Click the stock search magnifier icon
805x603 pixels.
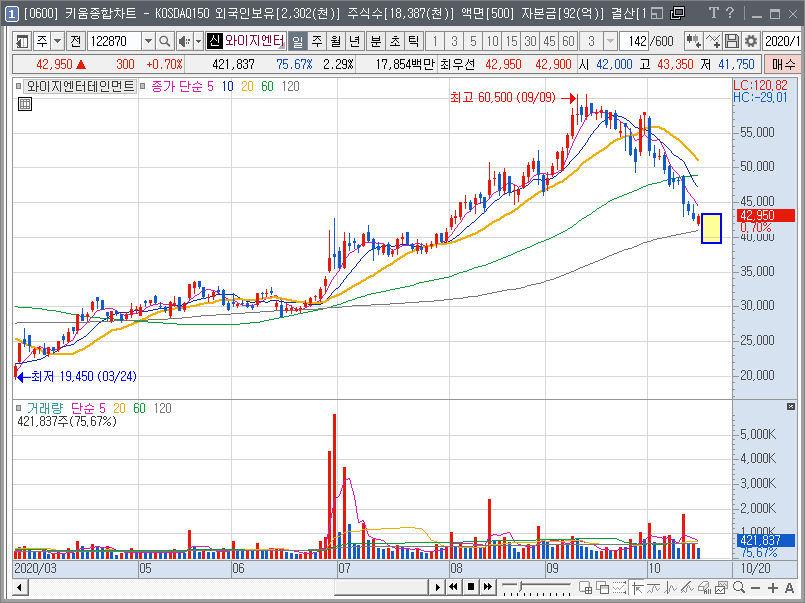(x=164, y=41)
